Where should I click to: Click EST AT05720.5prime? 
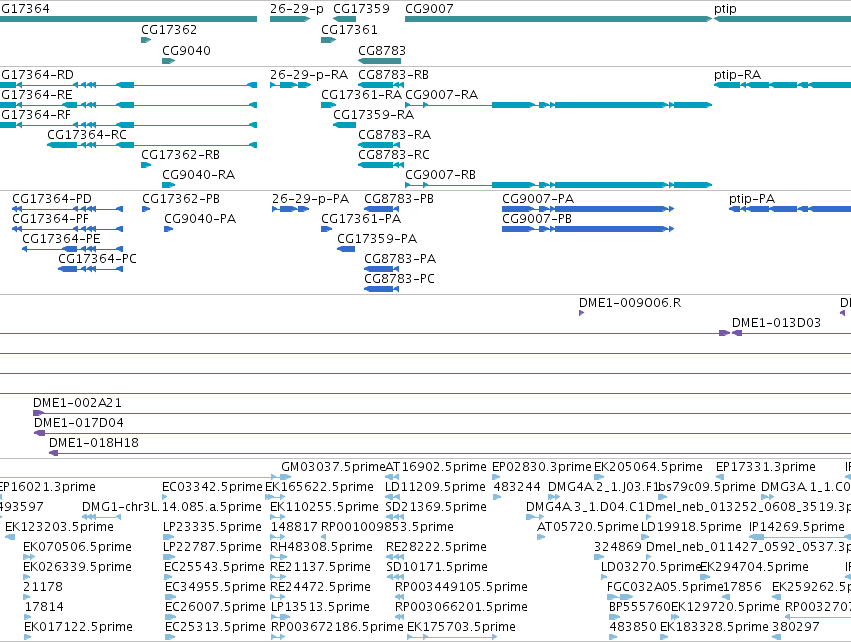coord(587,527)
